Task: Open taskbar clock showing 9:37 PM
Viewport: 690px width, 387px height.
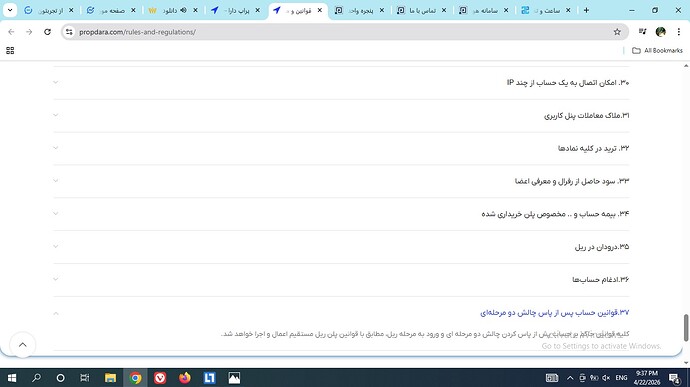Action: pyautogui.click(x=647, y=378)
